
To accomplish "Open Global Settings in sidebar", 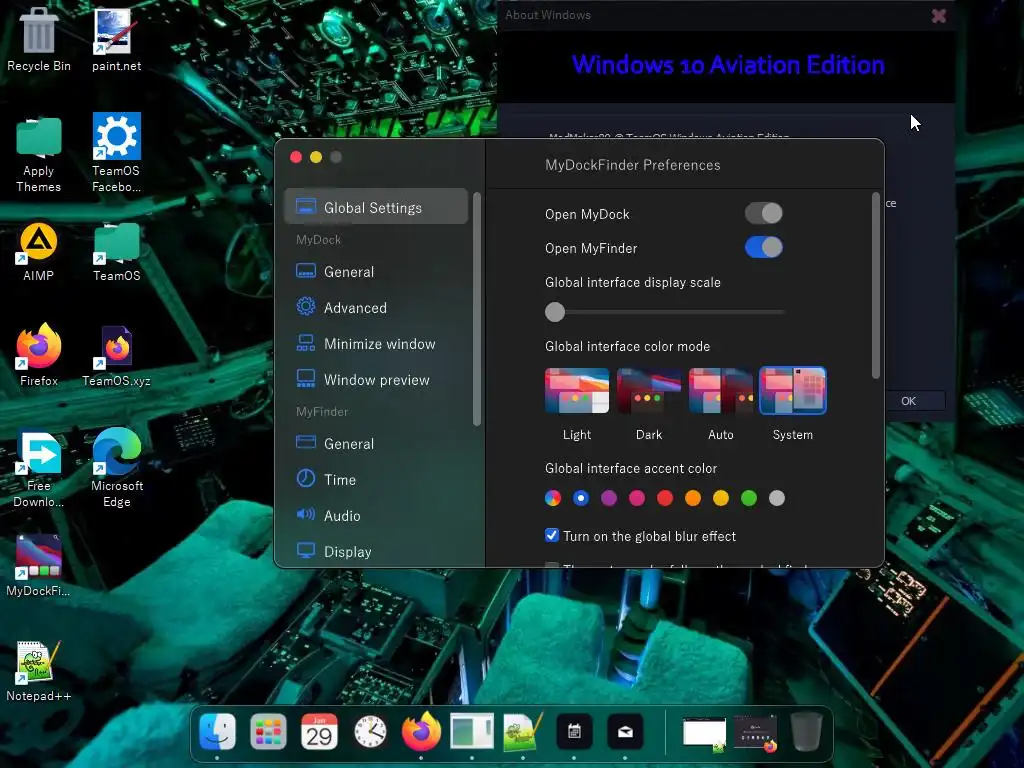I will pos(376,207).
